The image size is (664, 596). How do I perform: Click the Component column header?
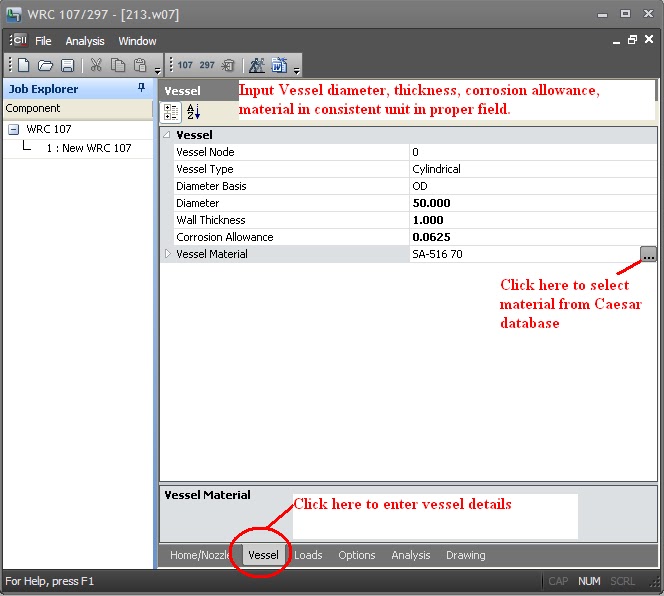click(77, 108)
